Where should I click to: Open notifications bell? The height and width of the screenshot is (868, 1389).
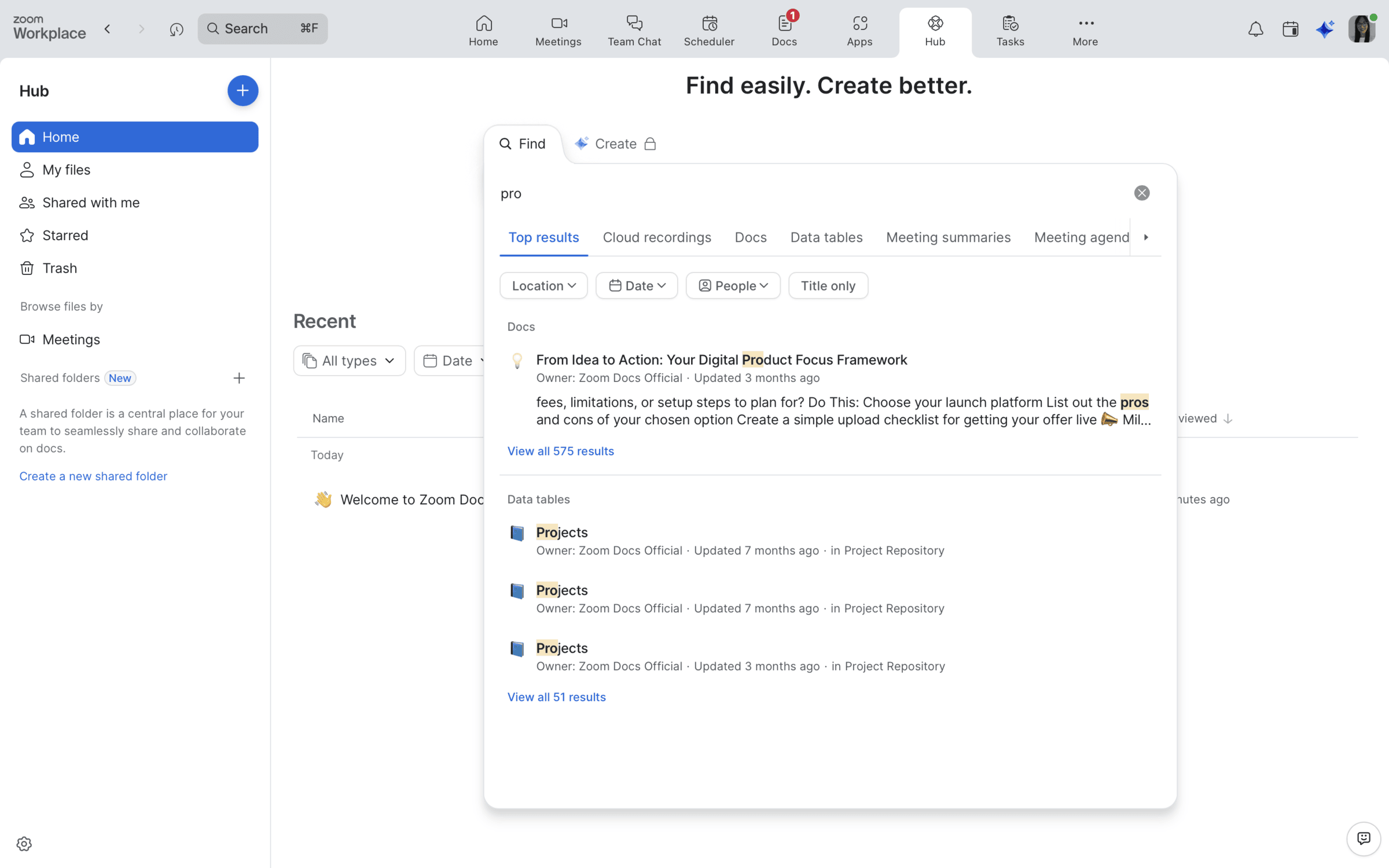(x=1255, y=28)
